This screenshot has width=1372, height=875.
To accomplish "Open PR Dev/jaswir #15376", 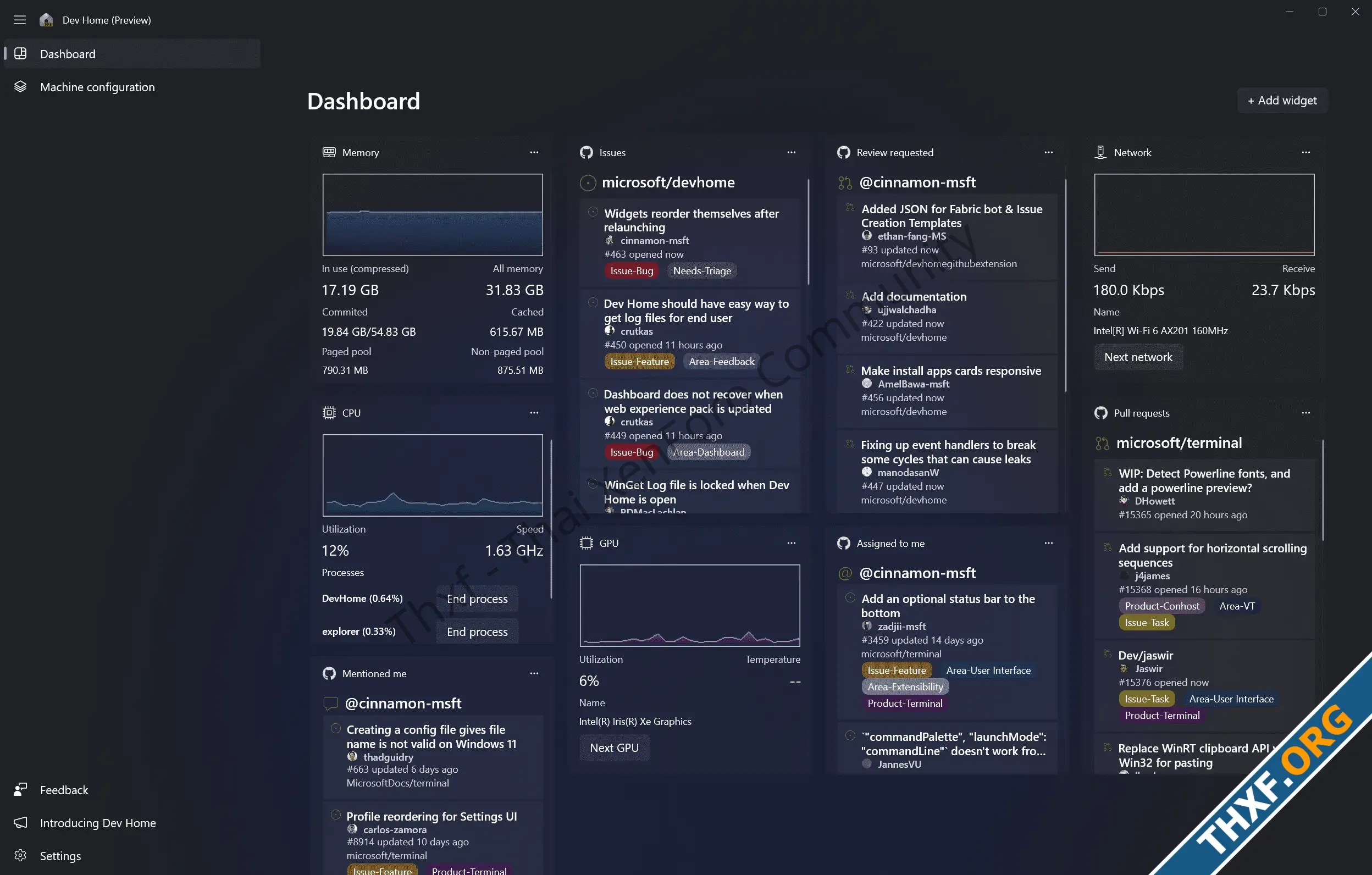I will 1204,686.
